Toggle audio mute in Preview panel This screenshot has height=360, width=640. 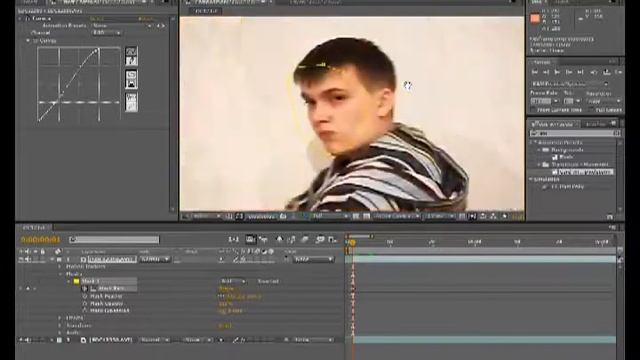593,72
